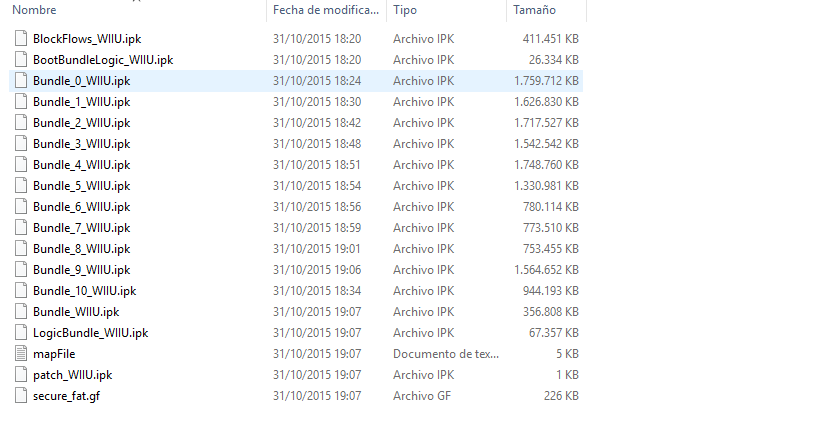835x440 pixels.
Task: Select the Bundle_9_WIIU.ipk file name
Action: click(81, 270)
